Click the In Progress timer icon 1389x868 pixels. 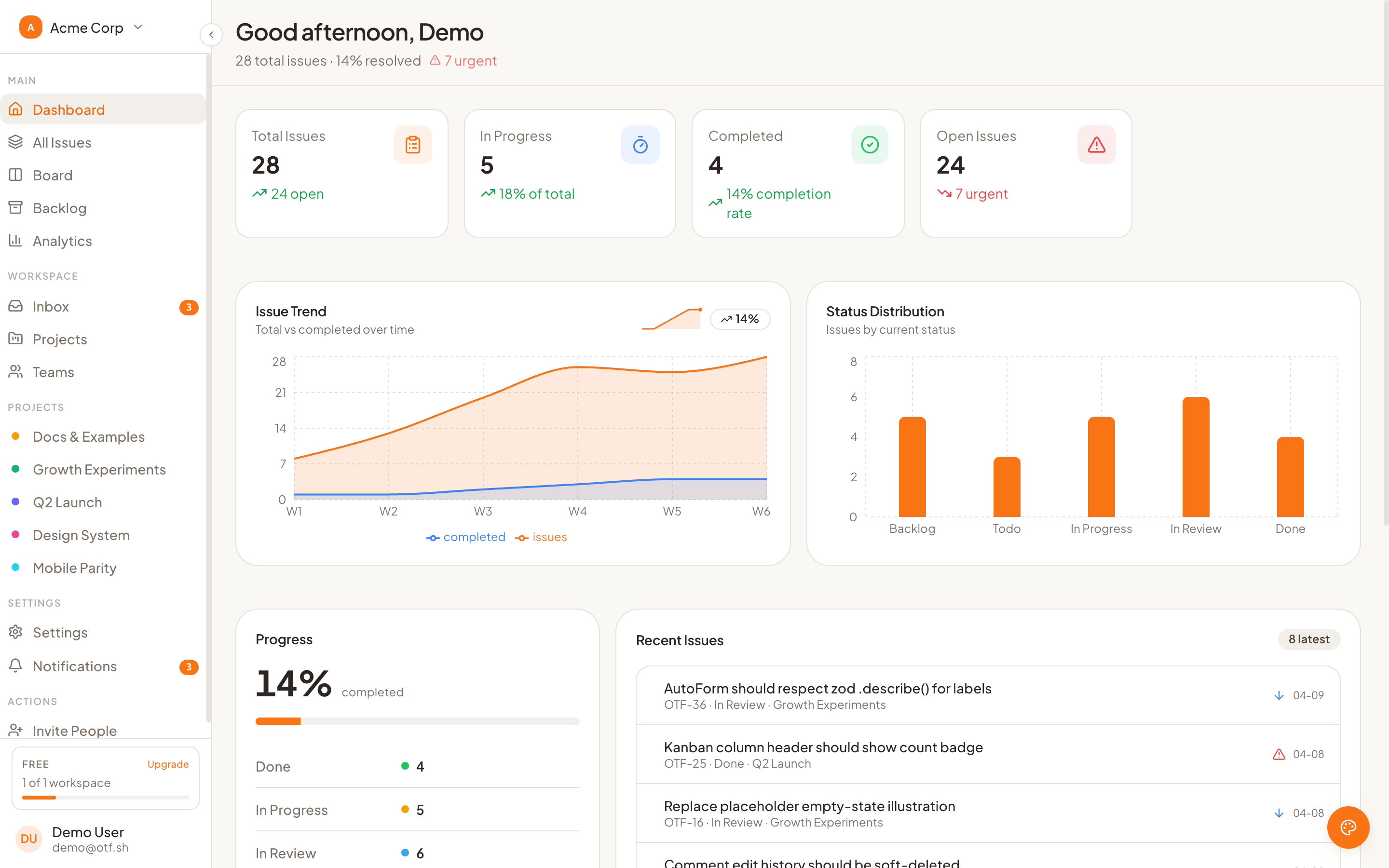[640, 145]
